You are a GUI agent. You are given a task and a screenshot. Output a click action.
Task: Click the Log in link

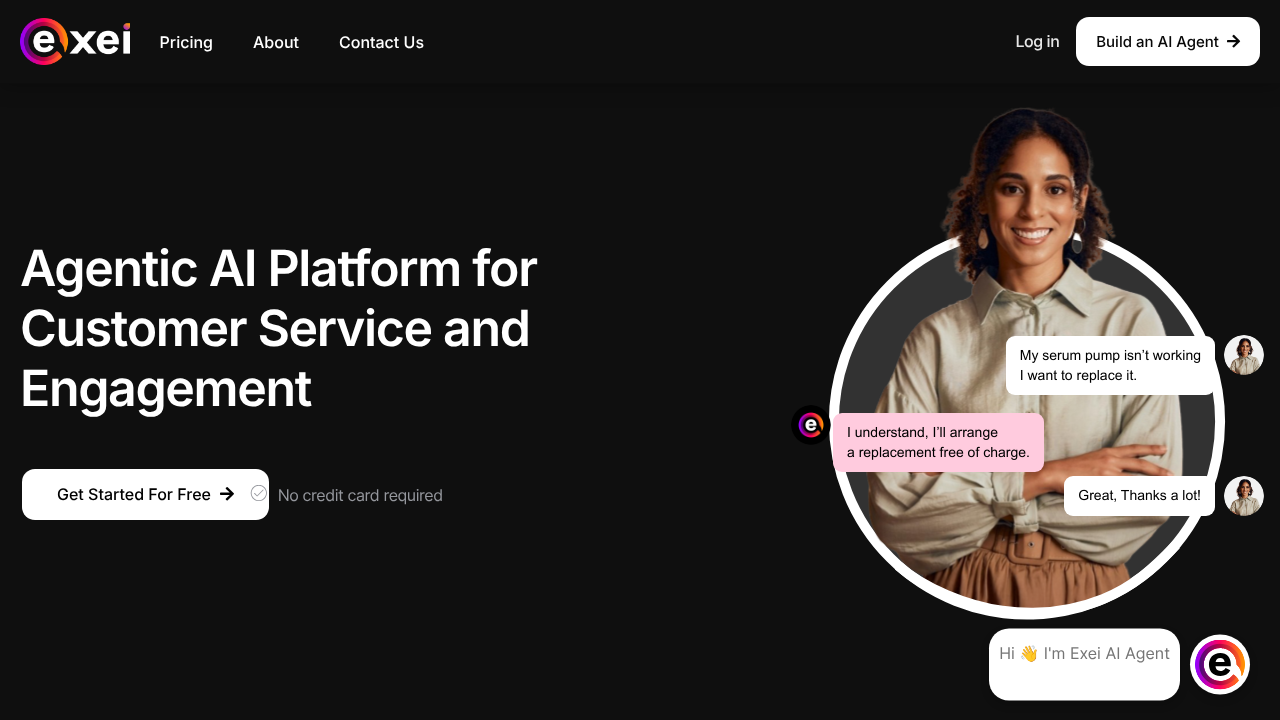[1037, 42]
